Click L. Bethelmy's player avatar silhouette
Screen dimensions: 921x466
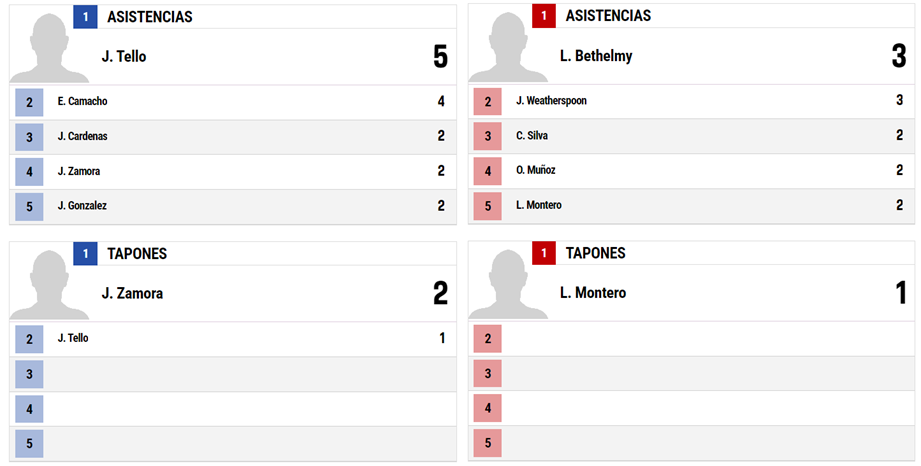(x=508, y=48)
